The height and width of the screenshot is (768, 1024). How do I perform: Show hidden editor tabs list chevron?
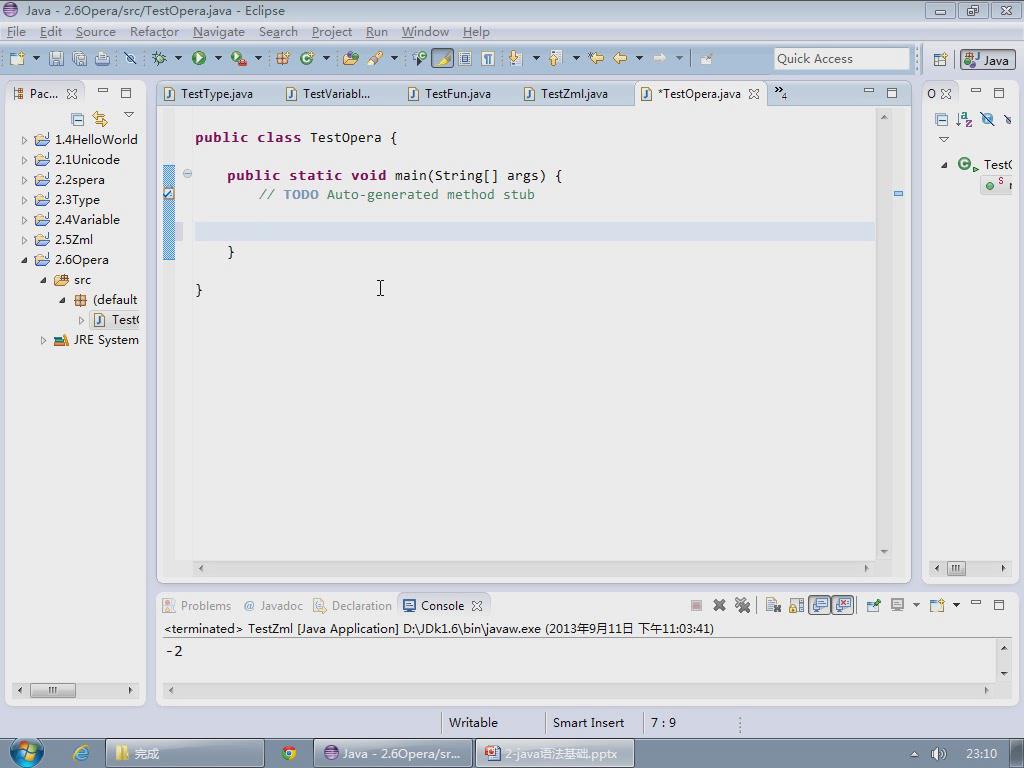click(x=780, y=93)
